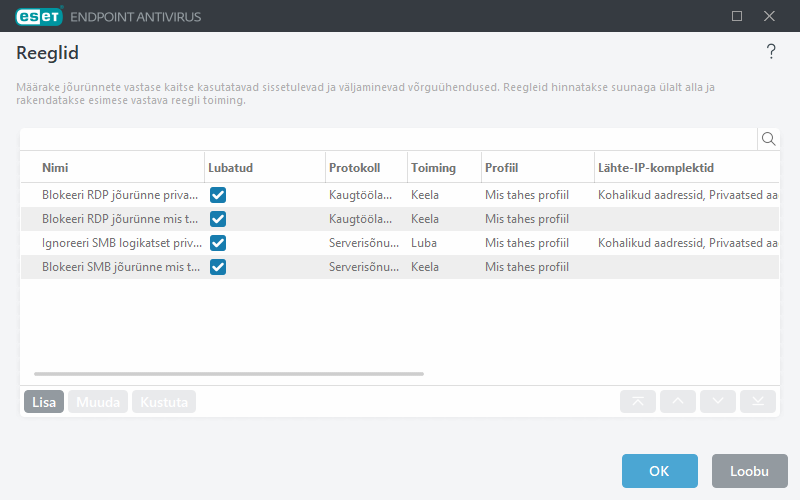Sort rules by Nimi column header
This screenshot has height=500, width=800.
[x=55, y=168]
